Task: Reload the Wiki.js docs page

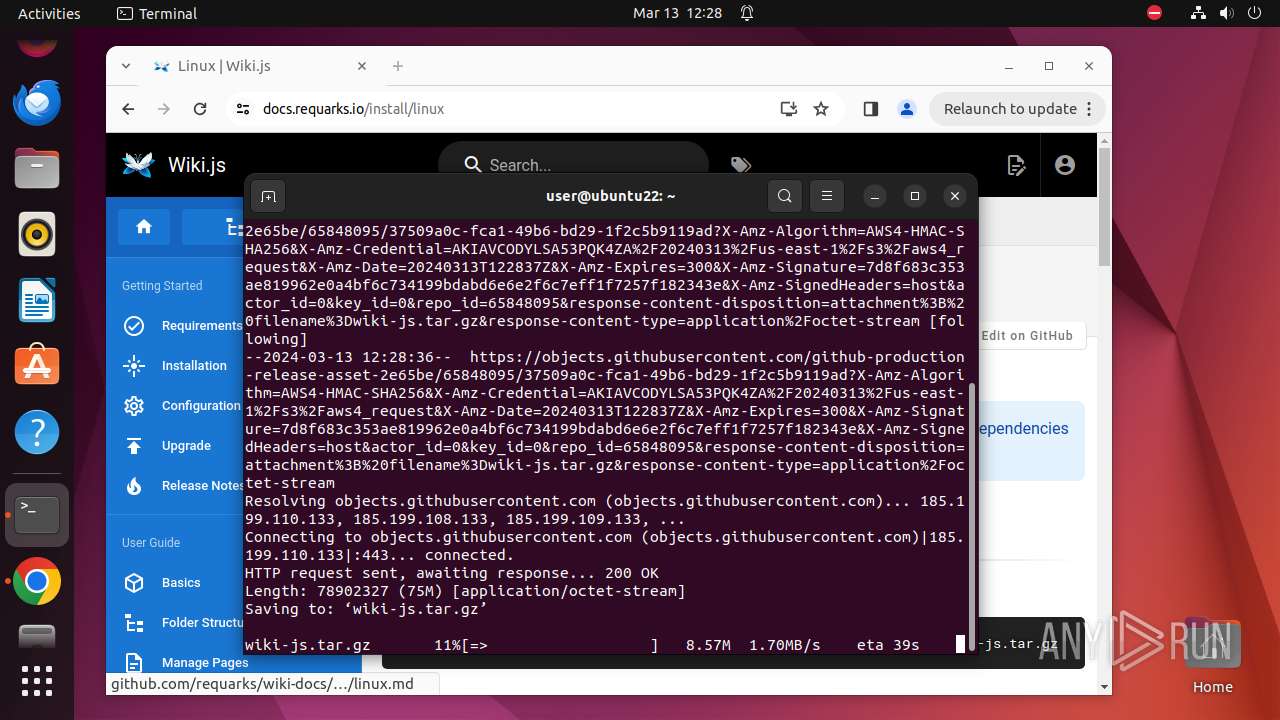Action: tap(200, 109)
